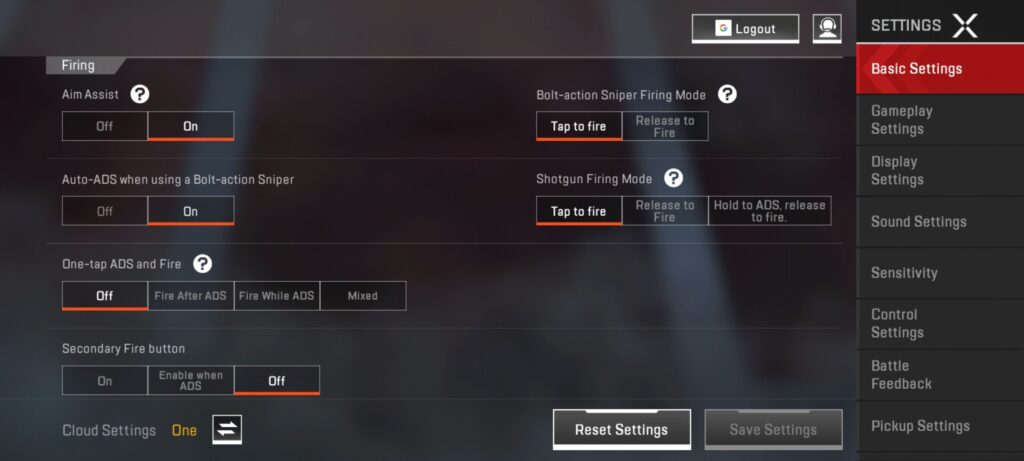Show Bolt-action Sniper Firing Mode help icon
The image size is (1024, 461).
727,94
